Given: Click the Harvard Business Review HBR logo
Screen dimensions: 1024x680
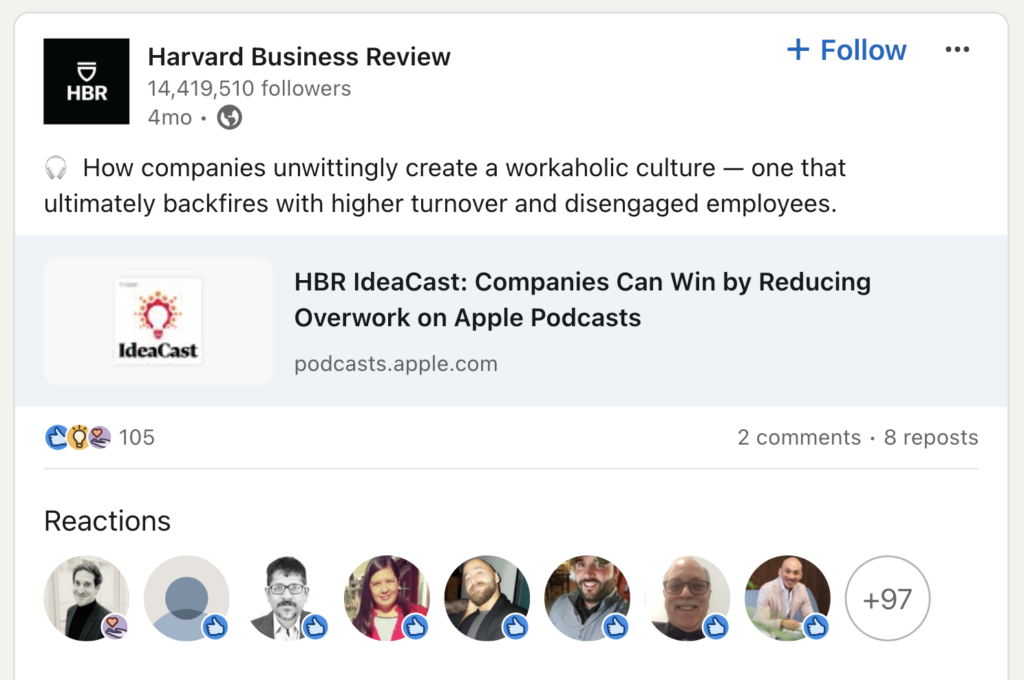Looking at the screenshot, I should (86, 81).
